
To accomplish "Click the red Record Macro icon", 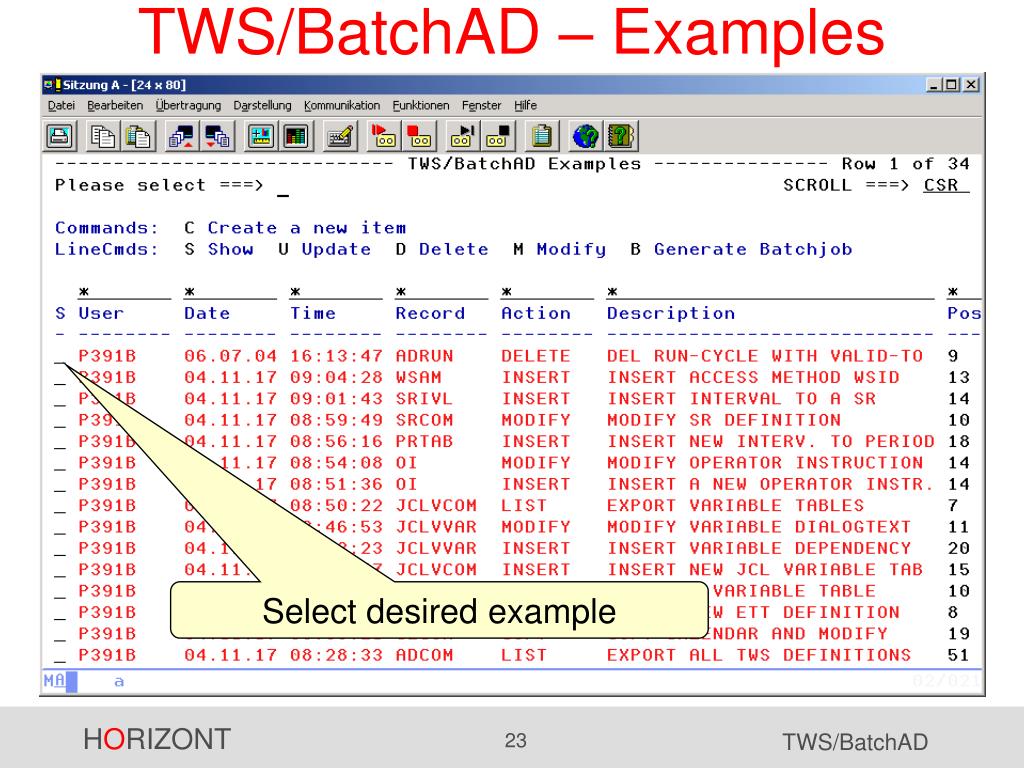I will (x=383, y=136).
